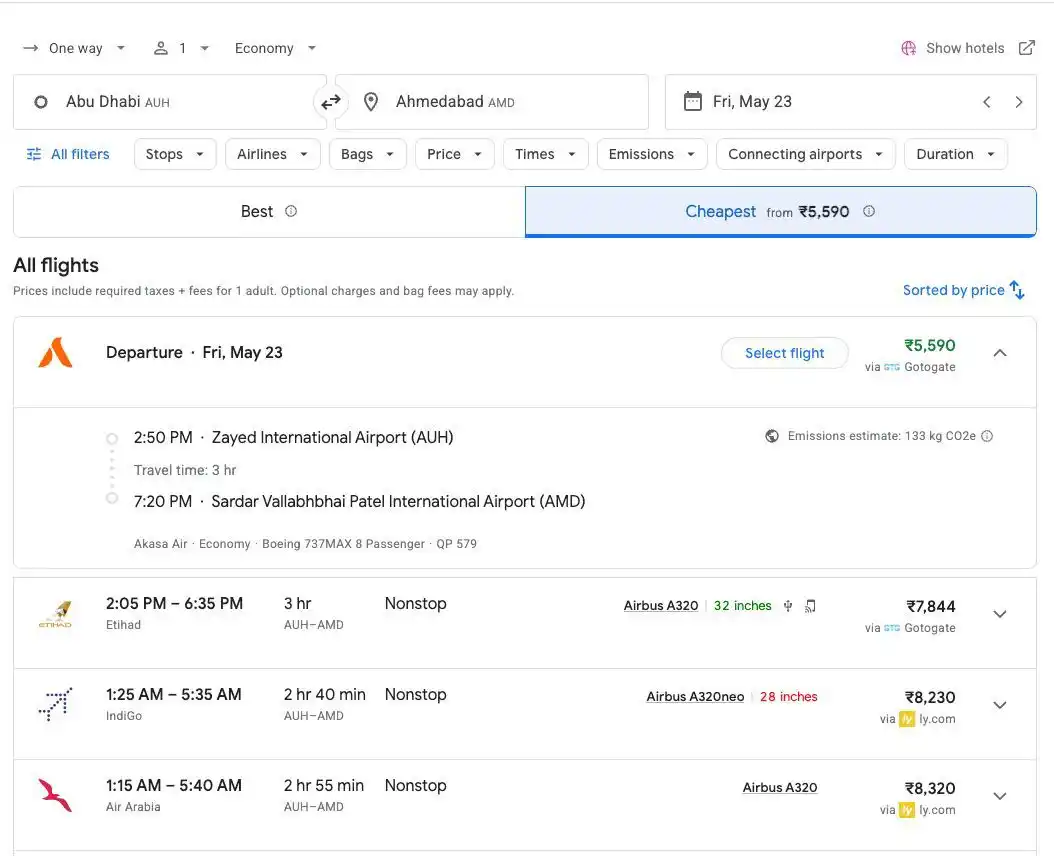Expand the IndiGo flight details
Image resolution: width=1054 pixels, height=856 pixels.
click(x=1000, y=705)
